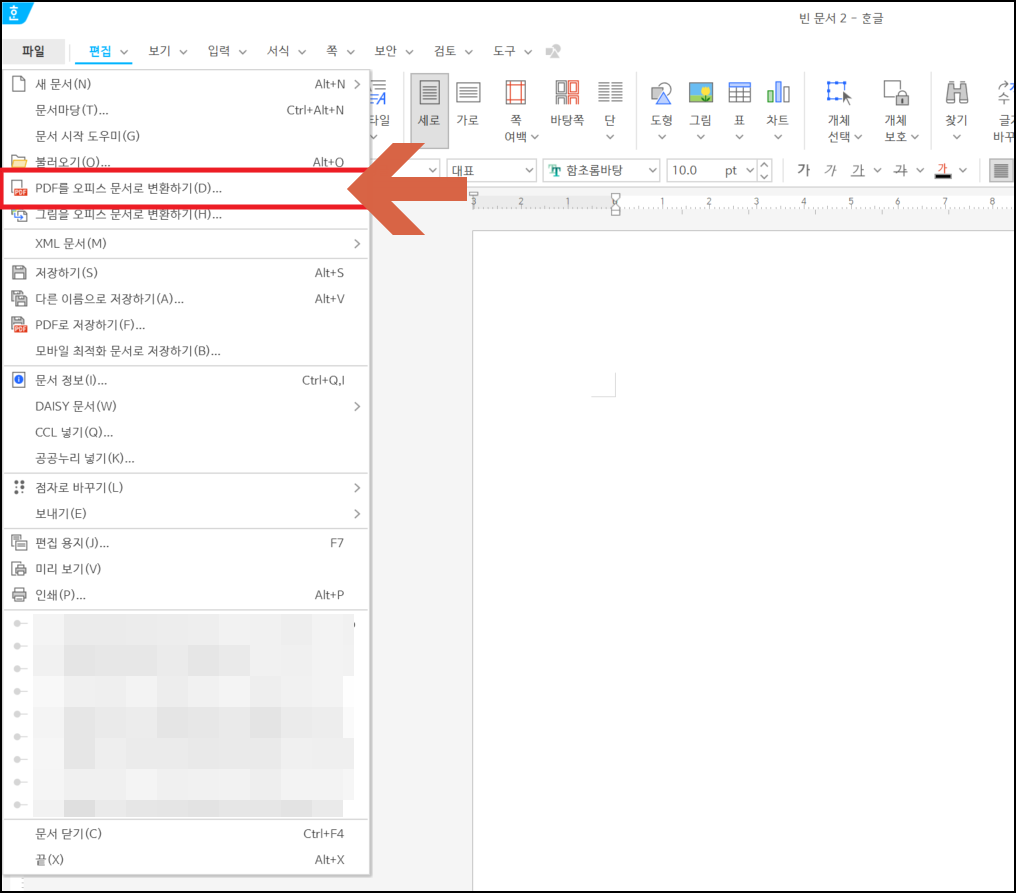Open the 도구 menu tab

[x=504, y=51]
